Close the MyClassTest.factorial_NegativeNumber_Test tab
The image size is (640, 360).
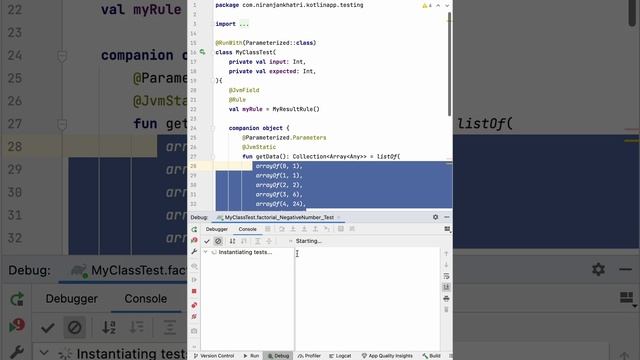point(339,218)
